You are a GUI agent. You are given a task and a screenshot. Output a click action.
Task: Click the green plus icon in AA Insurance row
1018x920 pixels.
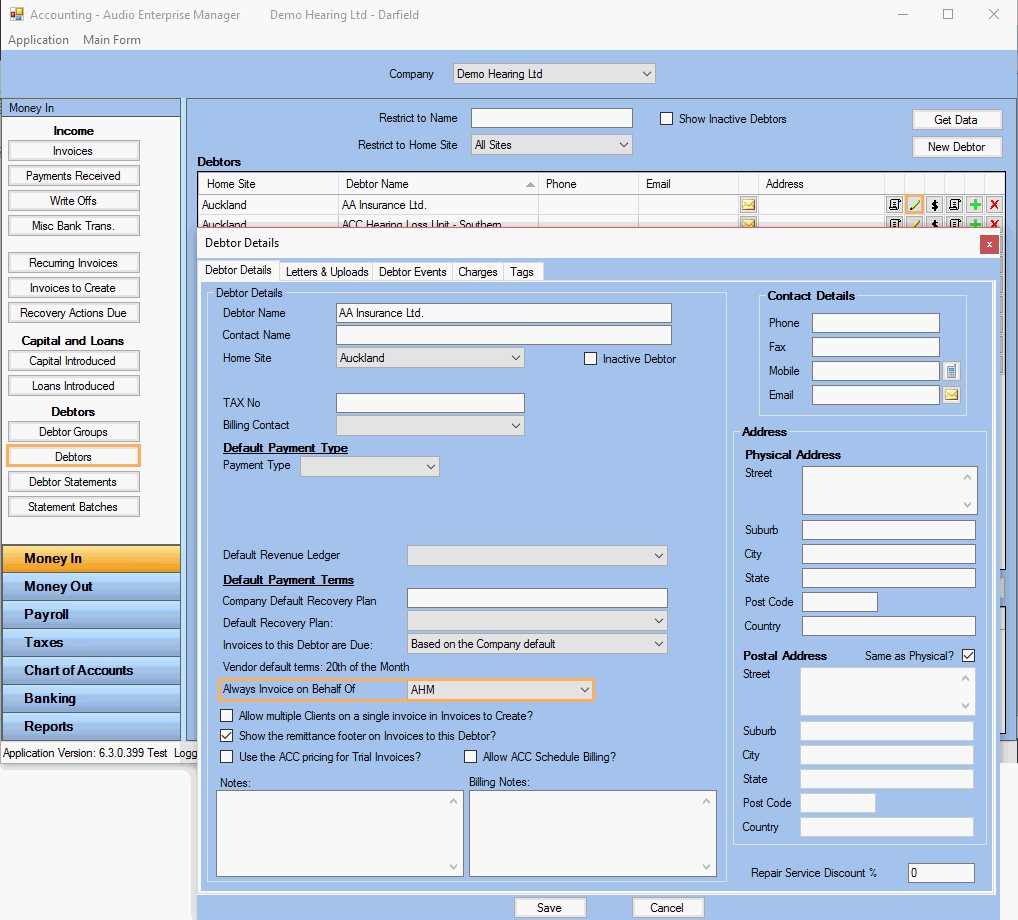point(974,205)
